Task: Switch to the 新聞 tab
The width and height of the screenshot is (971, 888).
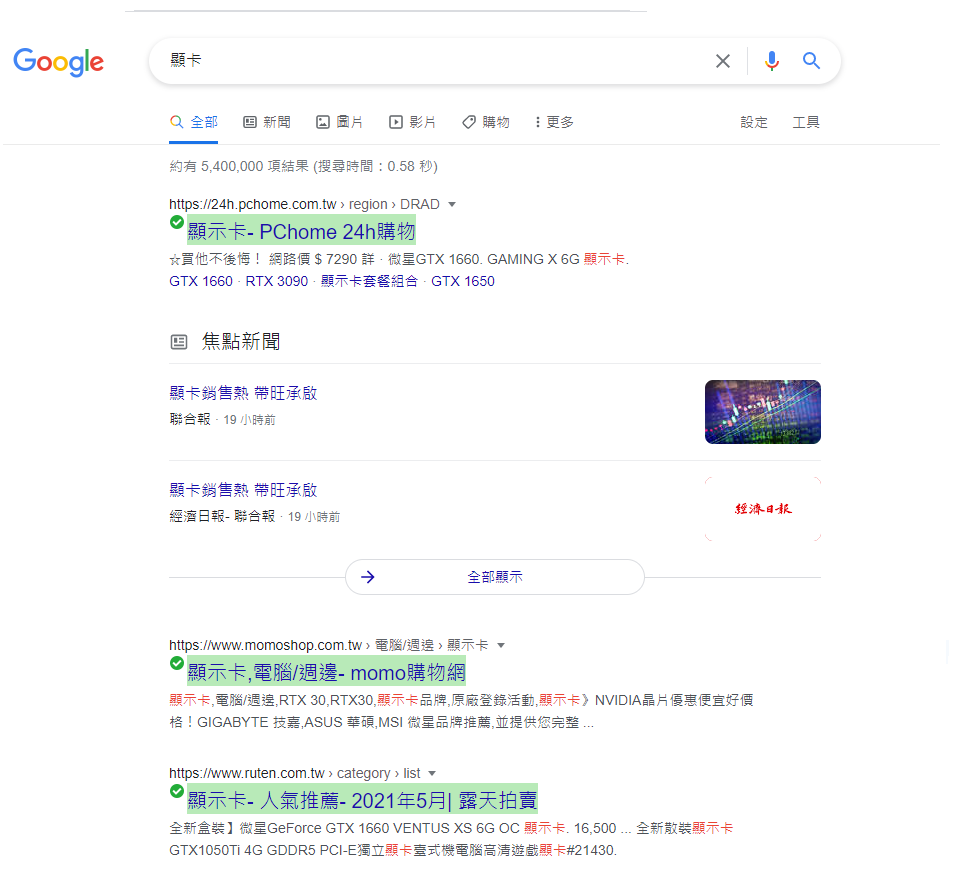Action: coord(267,123)
